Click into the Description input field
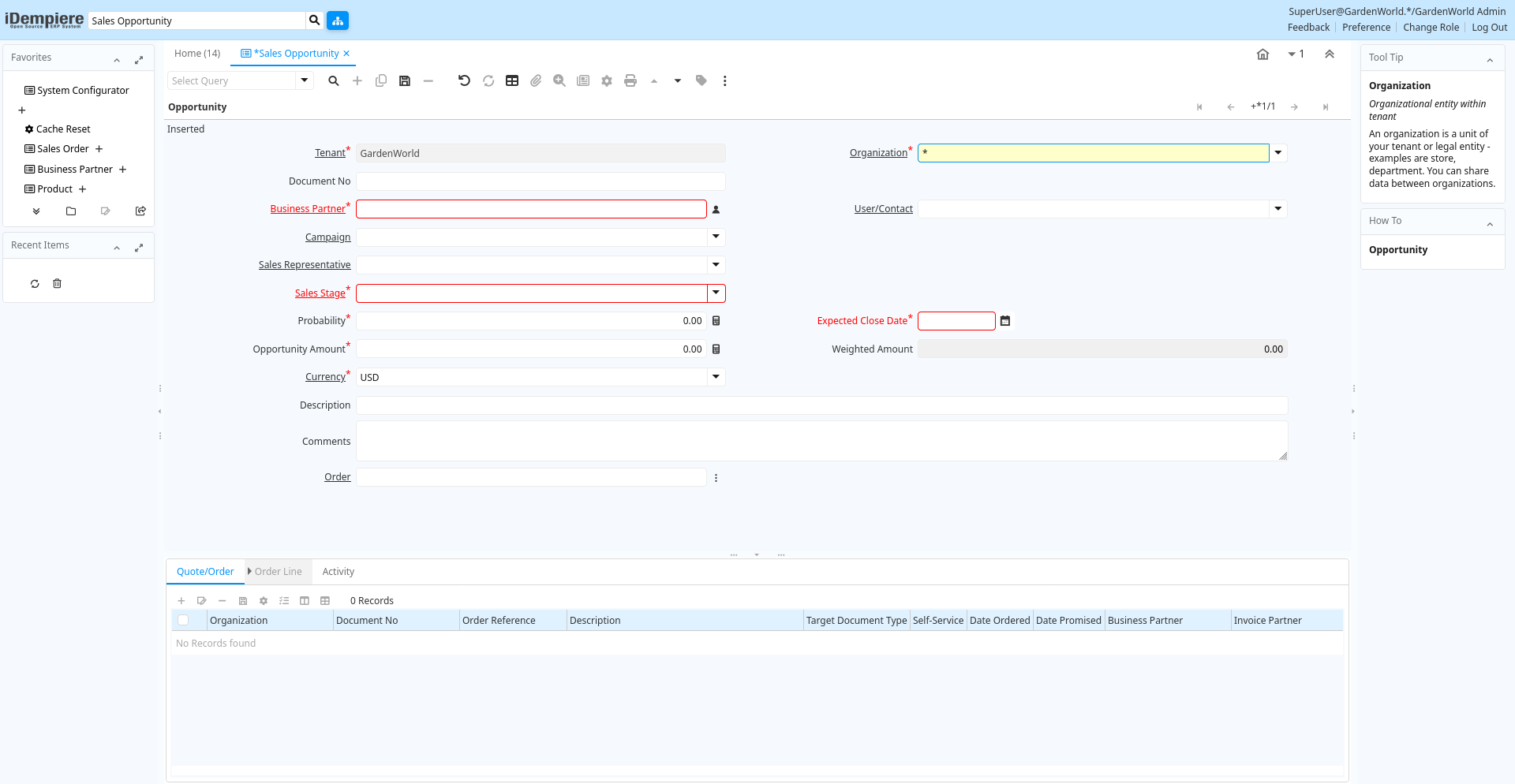 (x=821, y=405)
